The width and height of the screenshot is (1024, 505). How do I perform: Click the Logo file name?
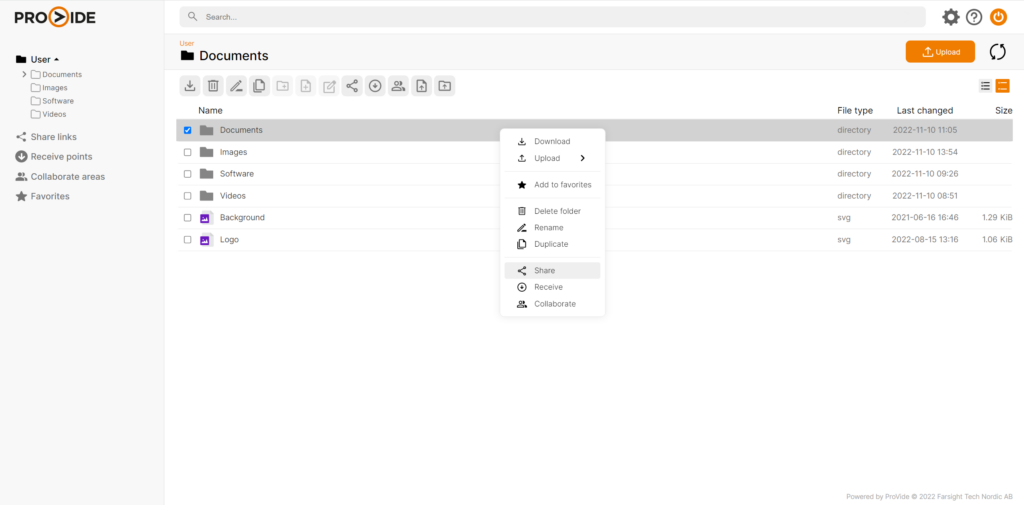229,240
